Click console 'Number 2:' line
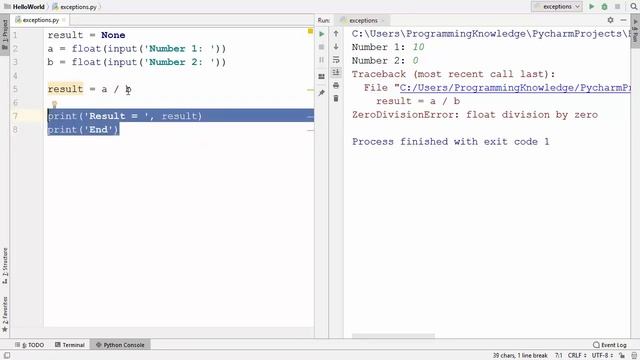The image size is (640, 360). [x=385, y=61]
